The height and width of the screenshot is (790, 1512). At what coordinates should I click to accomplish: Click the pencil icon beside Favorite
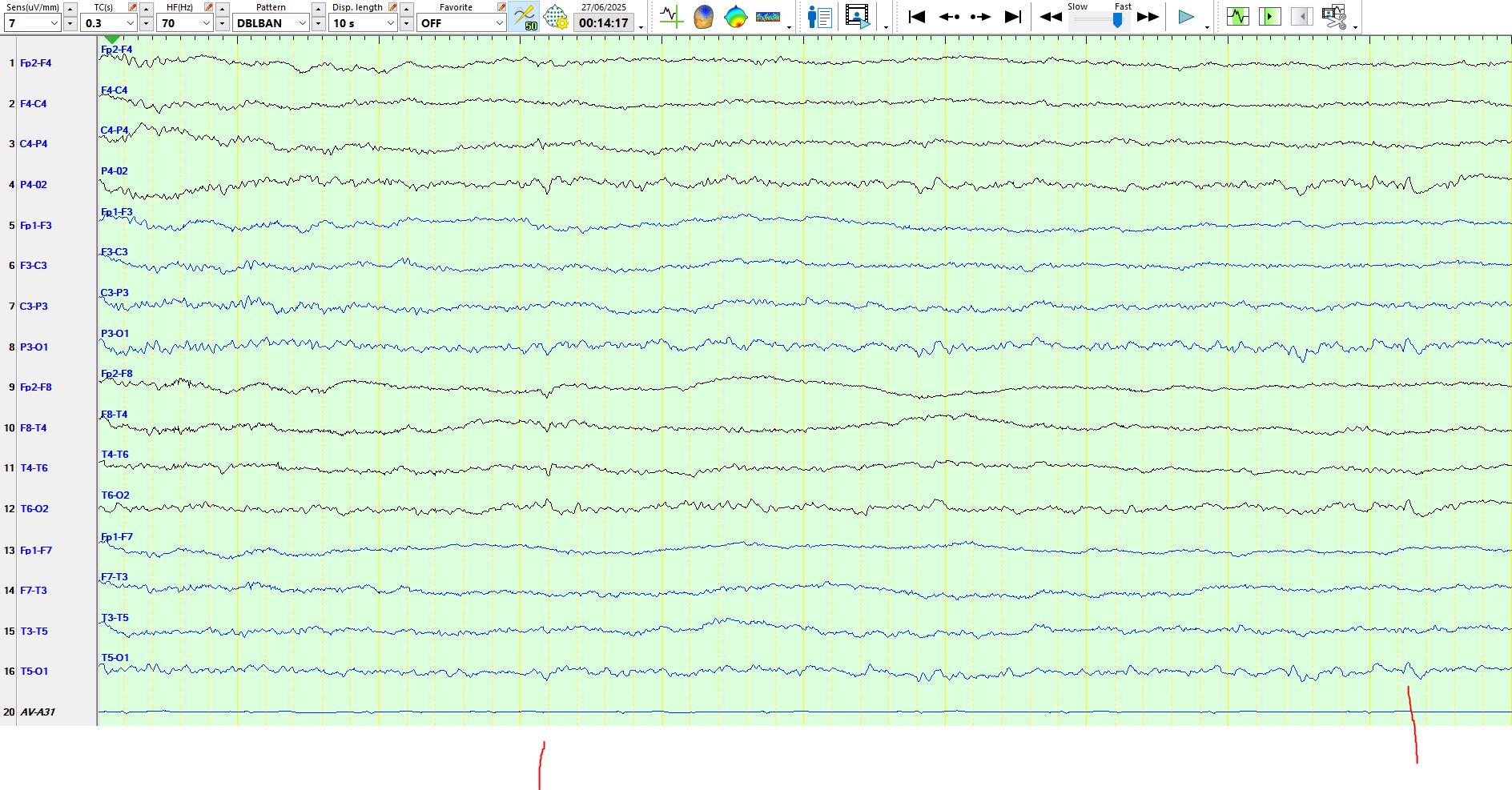click(501, 6)
